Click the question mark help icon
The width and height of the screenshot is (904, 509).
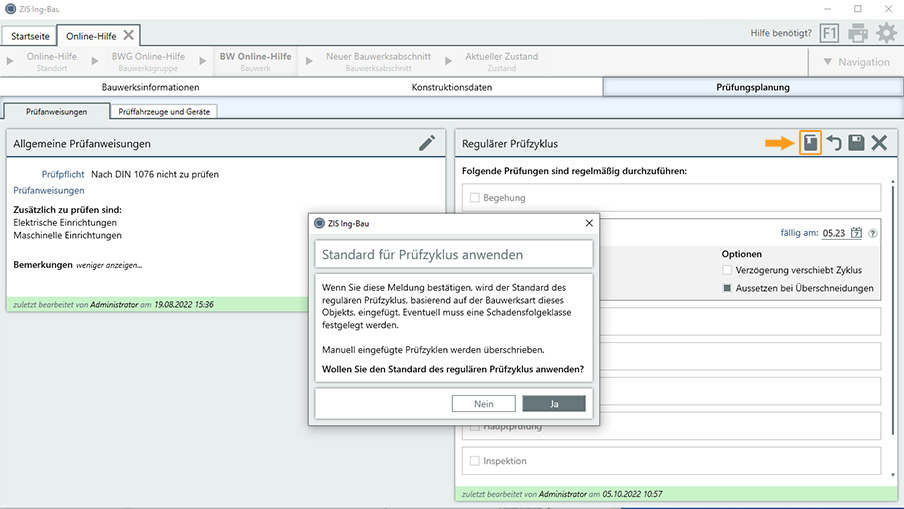873,234
